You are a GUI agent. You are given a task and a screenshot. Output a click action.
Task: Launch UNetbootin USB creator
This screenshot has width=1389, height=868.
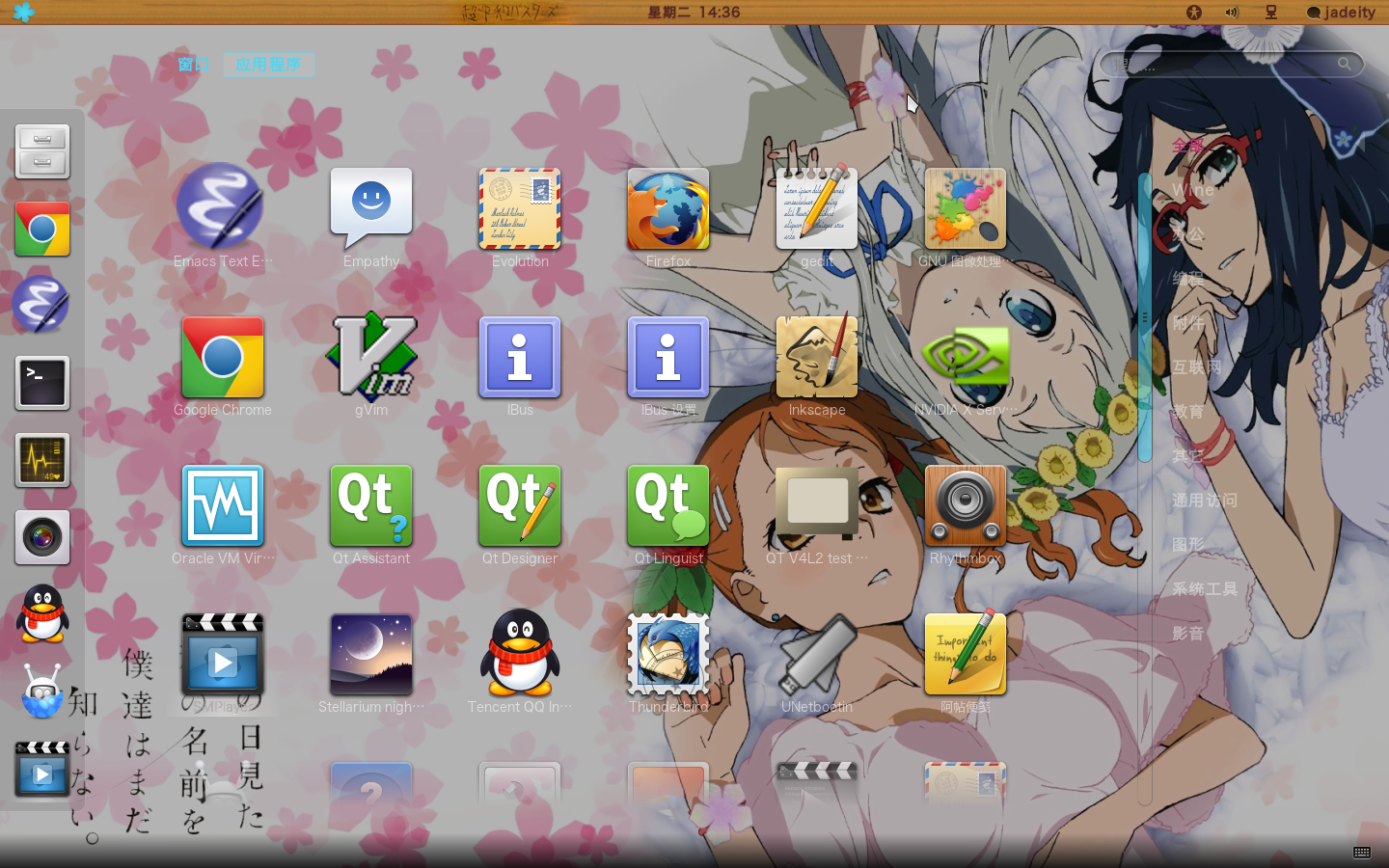(817, 662)
